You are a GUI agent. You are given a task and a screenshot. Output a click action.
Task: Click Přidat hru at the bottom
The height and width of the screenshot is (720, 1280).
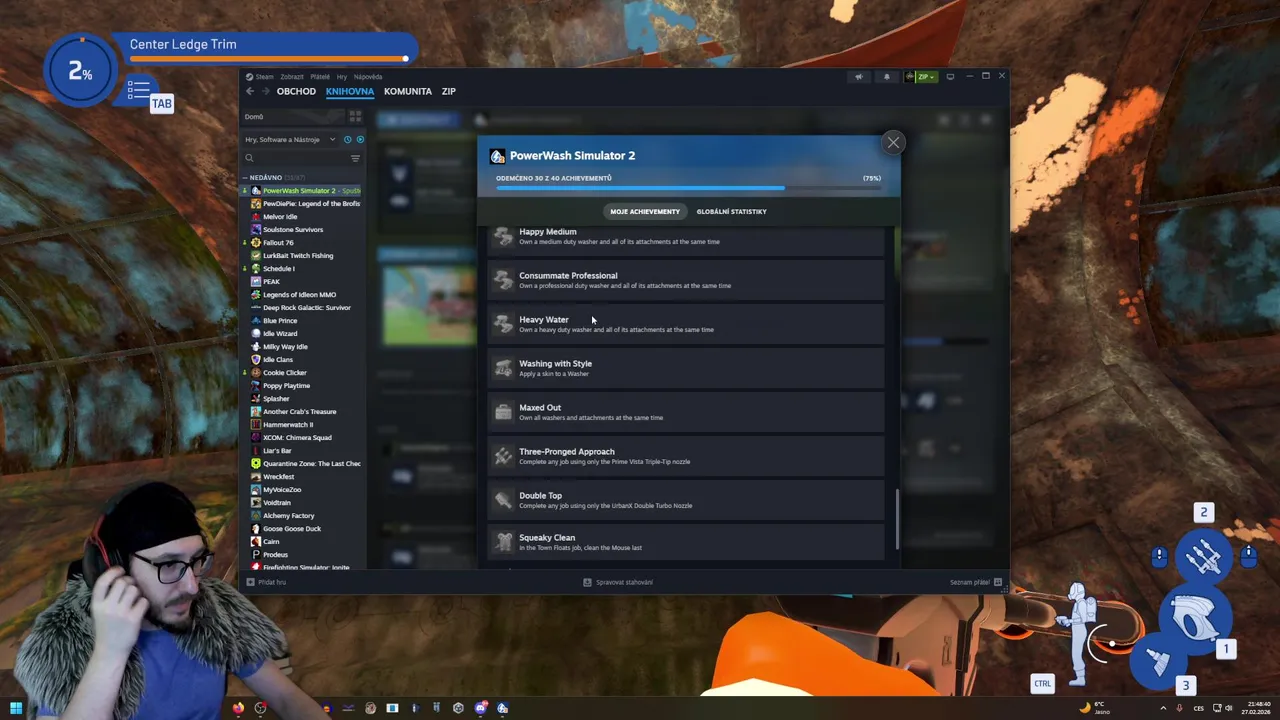(x=266, y=582)
